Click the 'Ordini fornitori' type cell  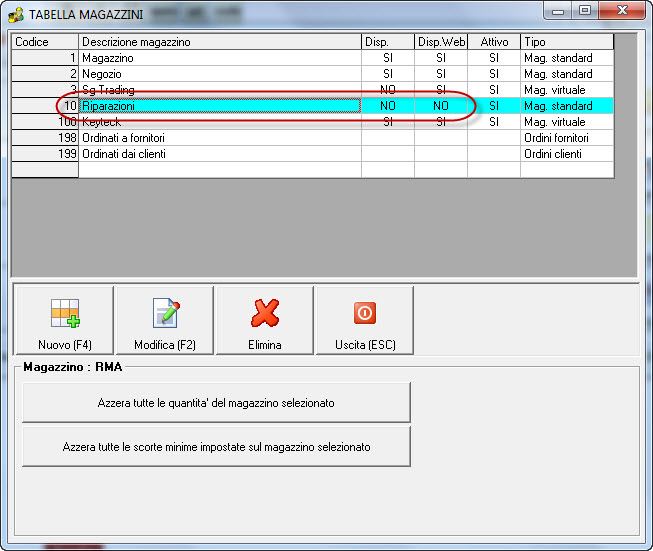567,137
